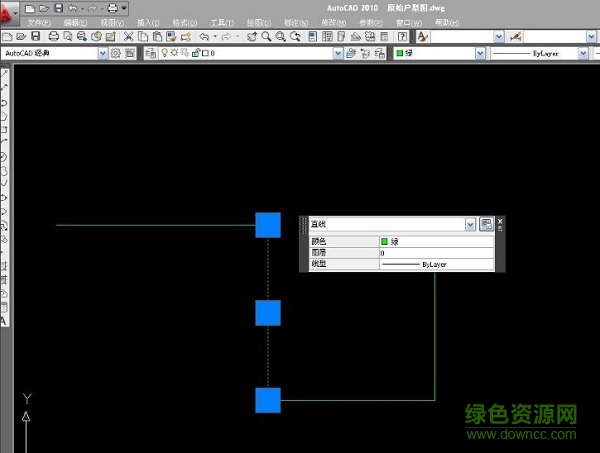Expand the AutoCAD 经典 workspace dropdown
The width and height of the screenshot is (600, 453).
[103, 53]
